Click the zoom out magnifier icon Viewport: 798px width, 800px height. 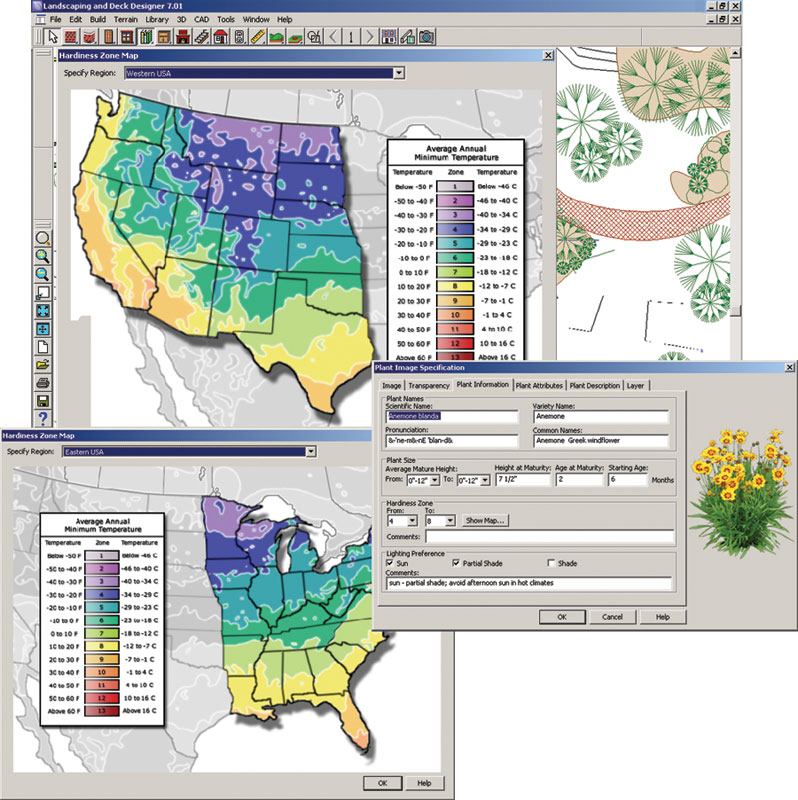click(44, 274)
